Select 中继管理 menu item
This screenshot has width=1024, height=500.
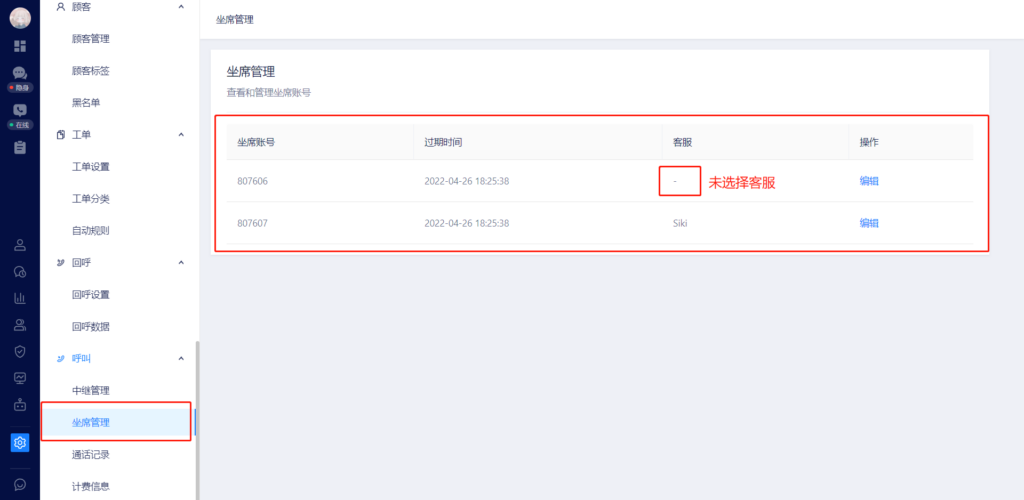[x=91, y=390]
